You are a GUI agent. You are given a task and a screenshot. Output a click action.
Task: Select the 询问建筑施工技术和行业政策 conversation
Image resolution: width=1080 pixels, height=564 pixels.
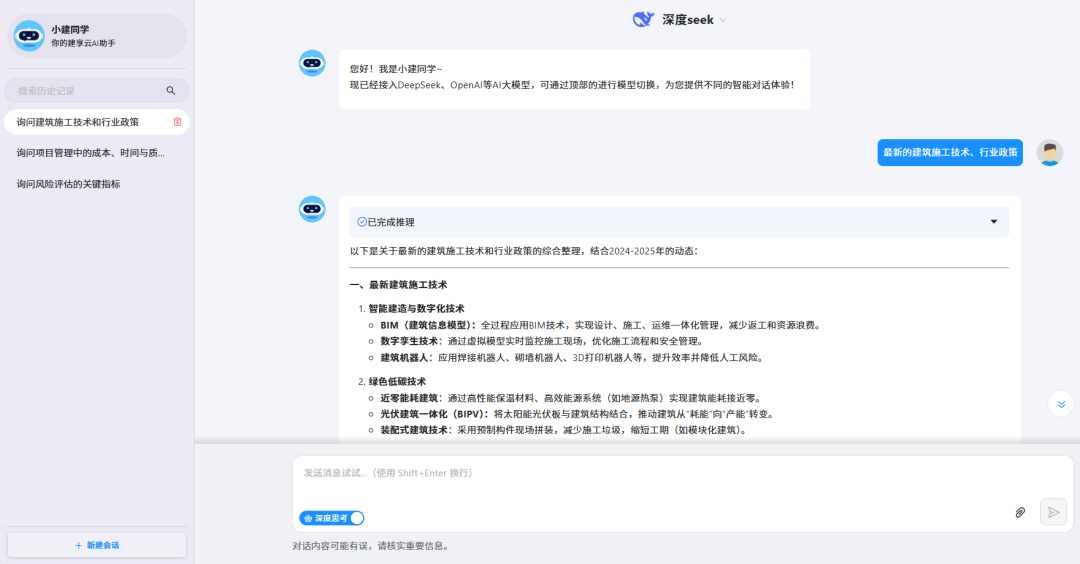[78, 122]
